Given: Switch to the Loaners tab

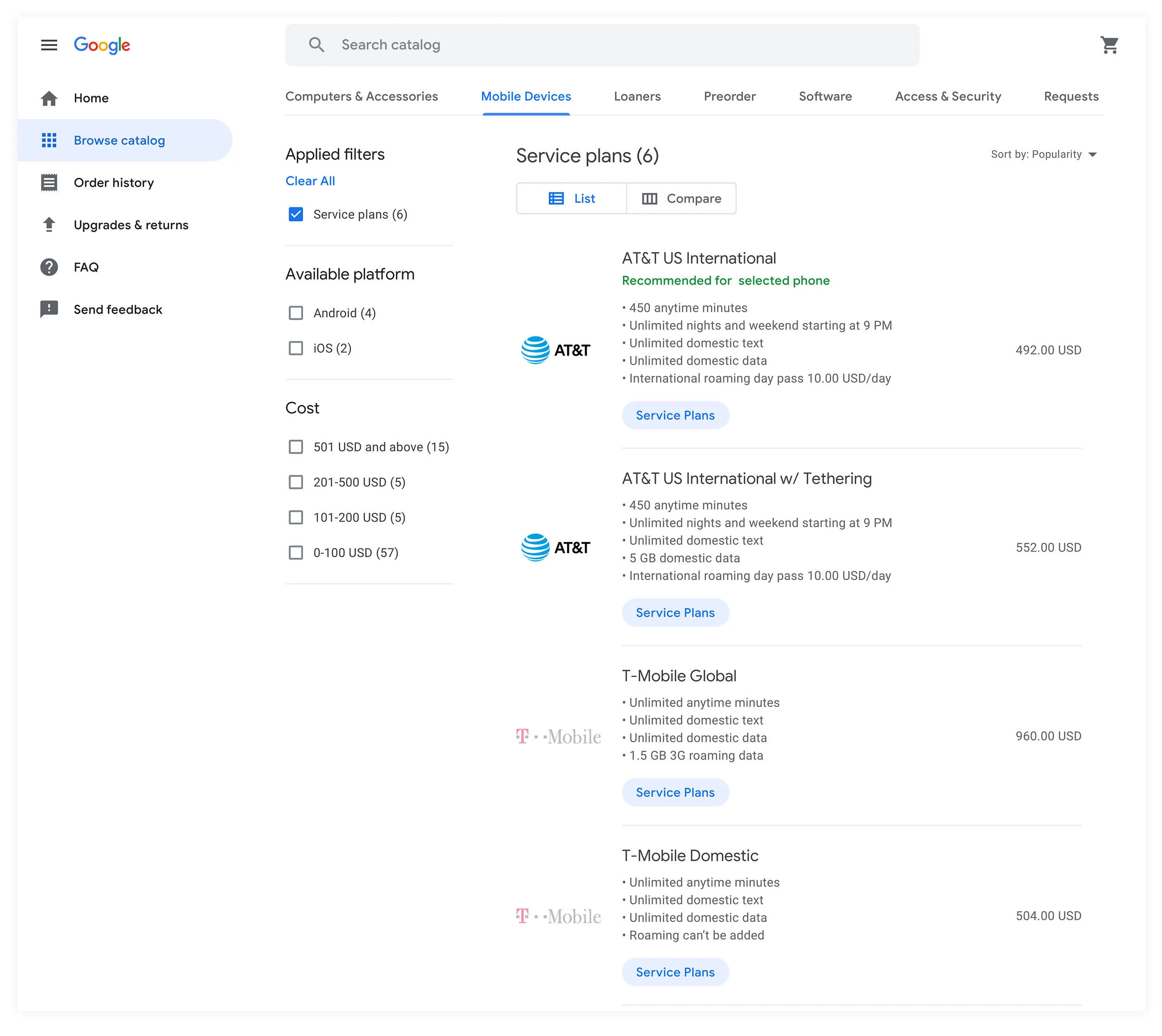Looking at the screenshot, I should click(x=636, y=96).
